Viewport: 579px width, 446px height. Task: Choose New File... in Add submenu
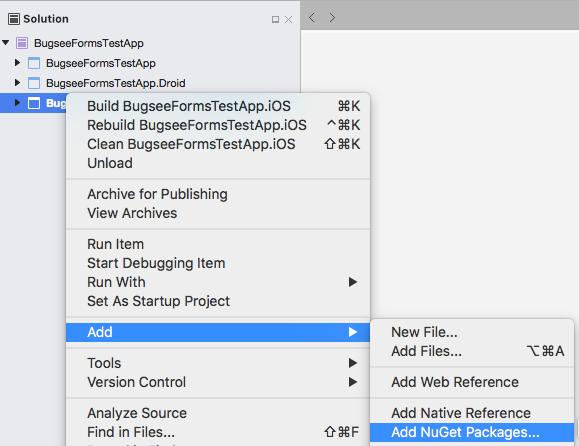pyautogui.click(x=472, y=332)
